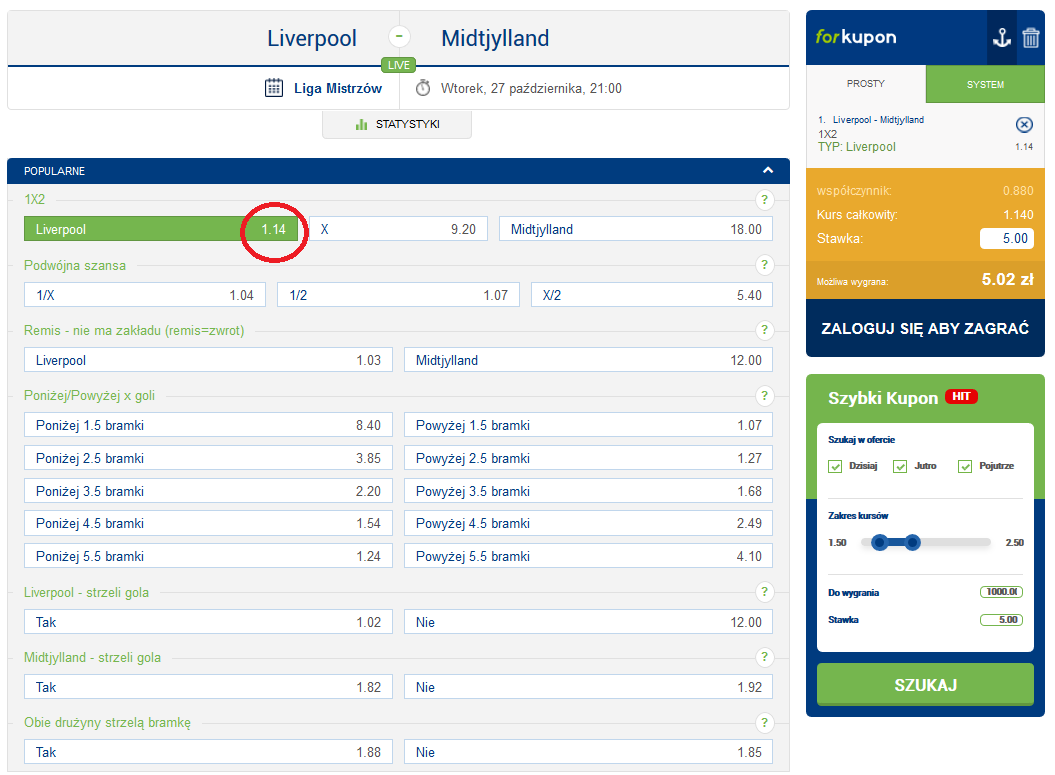Open the Liga Mistrzów league link

(338, 88)
